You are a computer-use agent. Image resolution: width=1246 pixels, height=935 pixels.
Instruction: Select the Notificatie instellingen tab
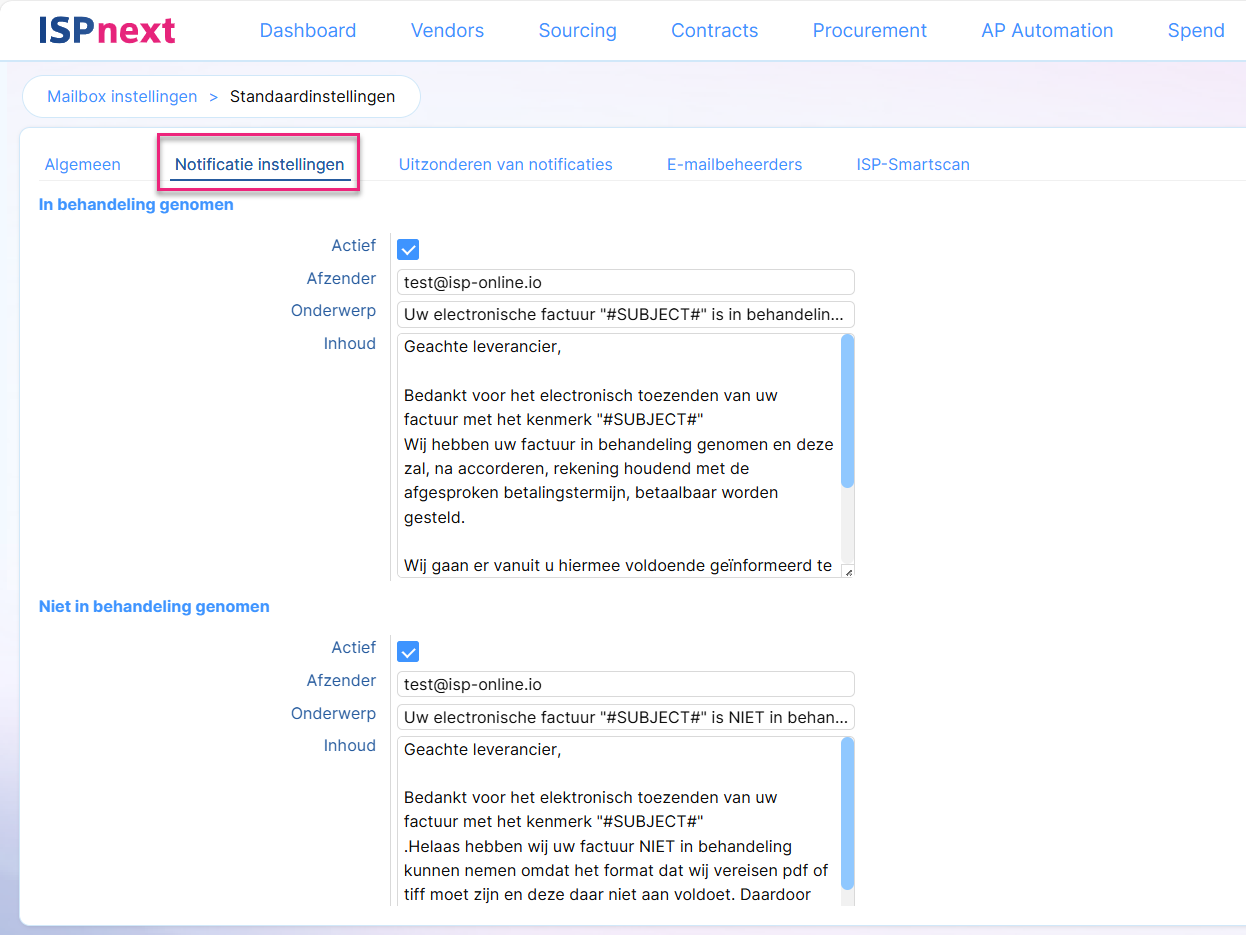click(259, 165)
